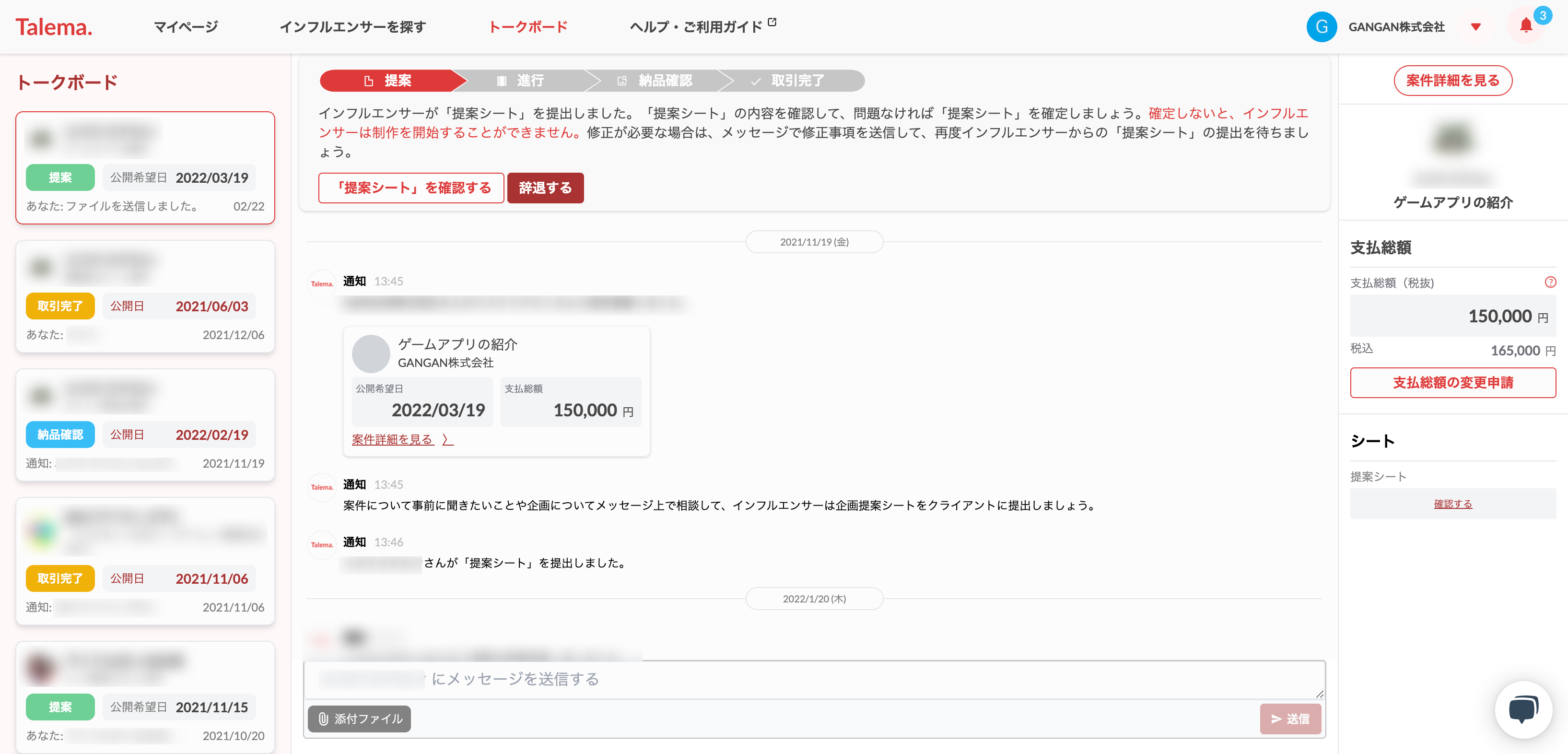Click the external link icon beside ヘルプ
This screenshot has width=1568, height=754.
[x=772, y=23]
